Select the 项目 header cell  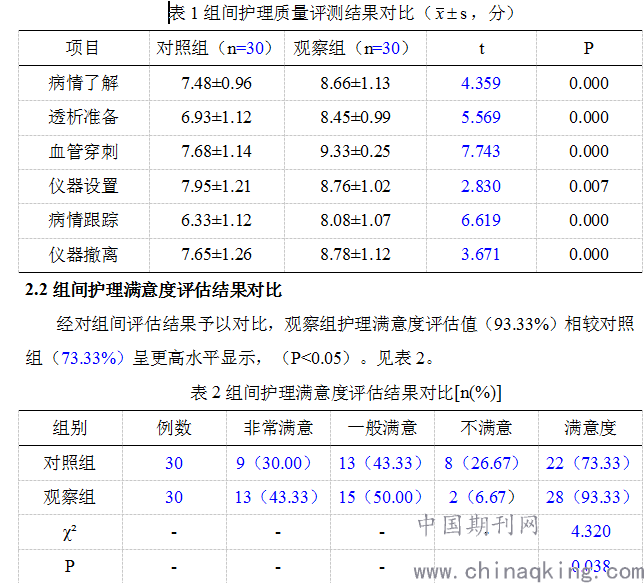pyautogui.click(x=83, y=48)
